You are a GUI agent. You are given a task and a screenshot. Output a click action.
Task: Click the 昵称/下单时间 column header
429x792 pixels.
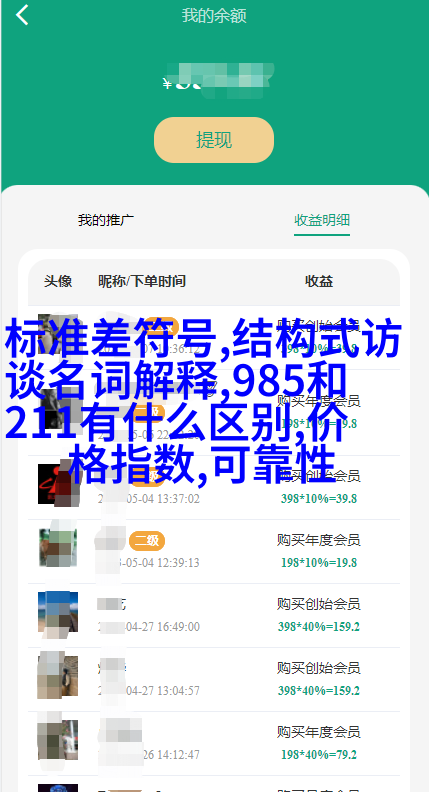click(141, 281)
